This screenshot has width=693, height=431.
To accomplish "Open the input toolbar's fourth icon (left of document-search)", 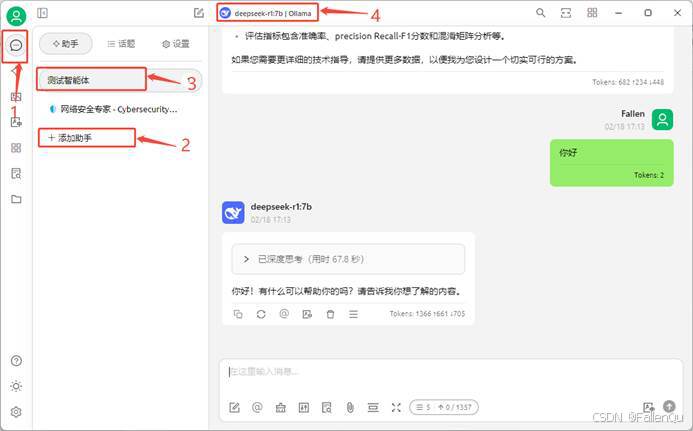I will click(x=304, y=408).
